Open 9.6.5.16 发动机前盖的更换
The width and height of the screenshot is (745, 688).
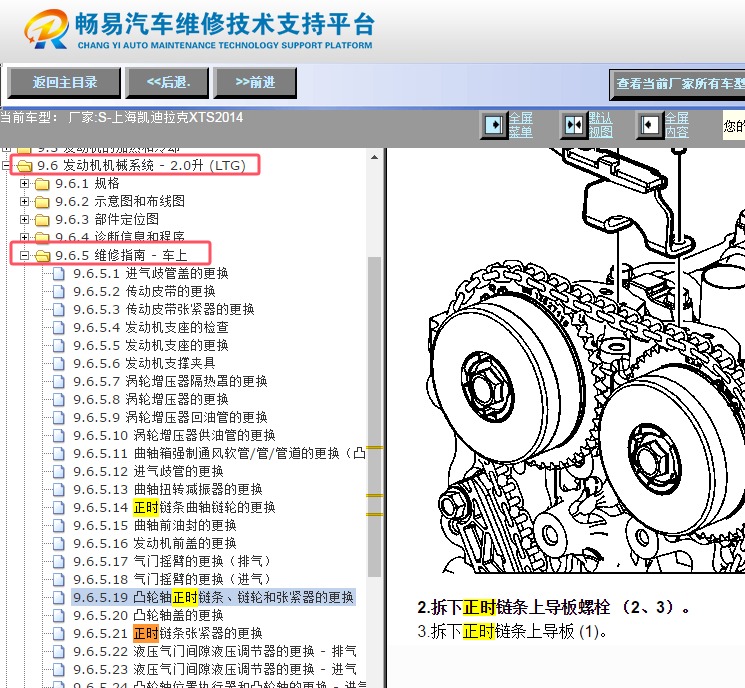coord(154,544)
